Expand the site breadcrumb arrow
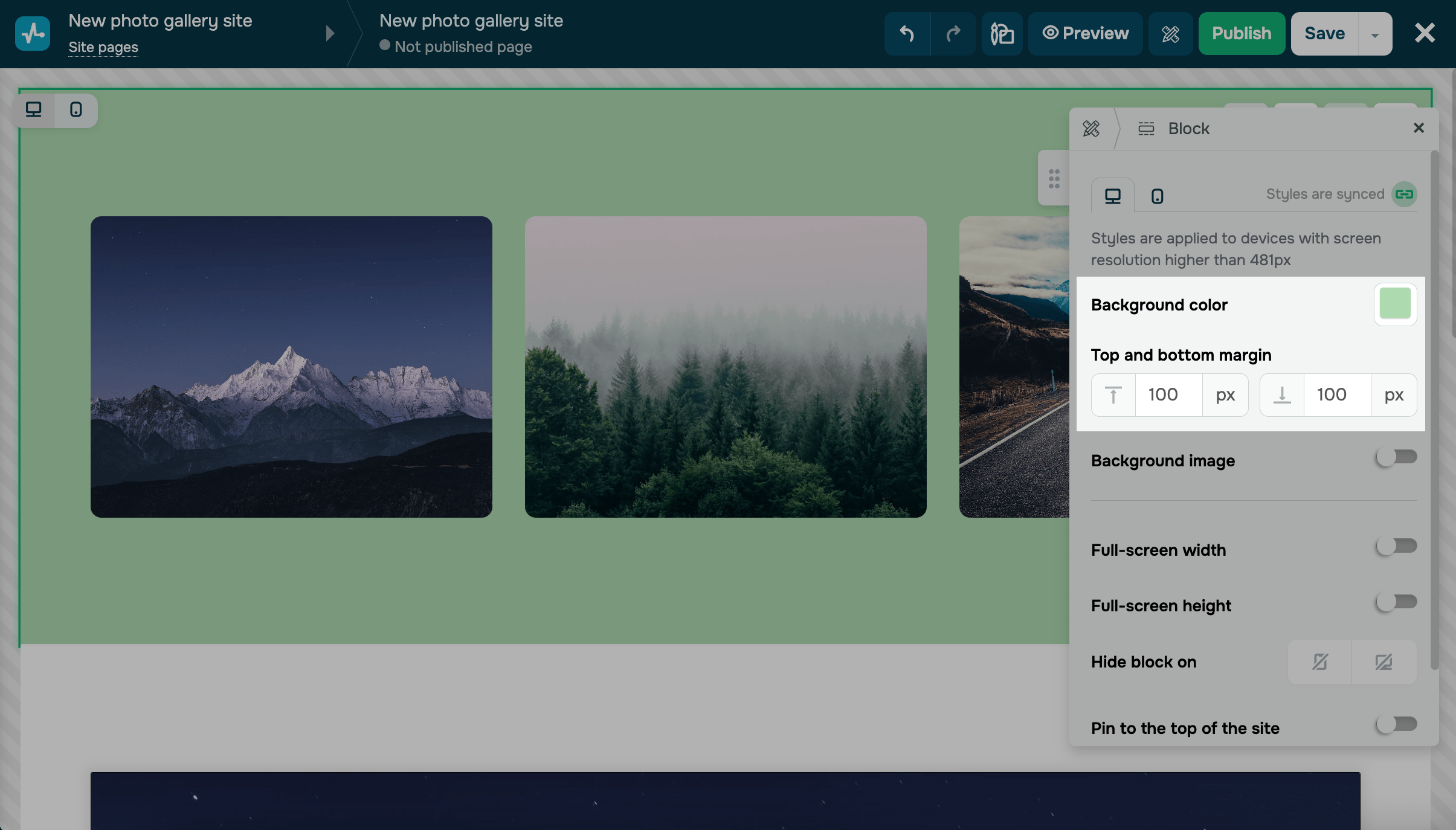Image resolution: width=1456 pixels, height=830 pixels. (x=329, y=33)
